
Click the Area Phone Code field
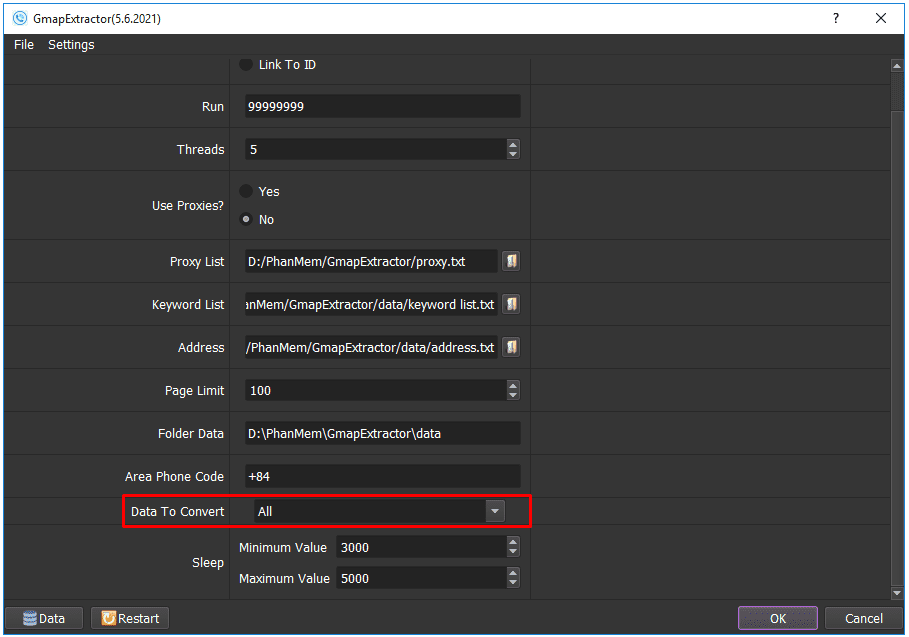(x=383, y=476)
